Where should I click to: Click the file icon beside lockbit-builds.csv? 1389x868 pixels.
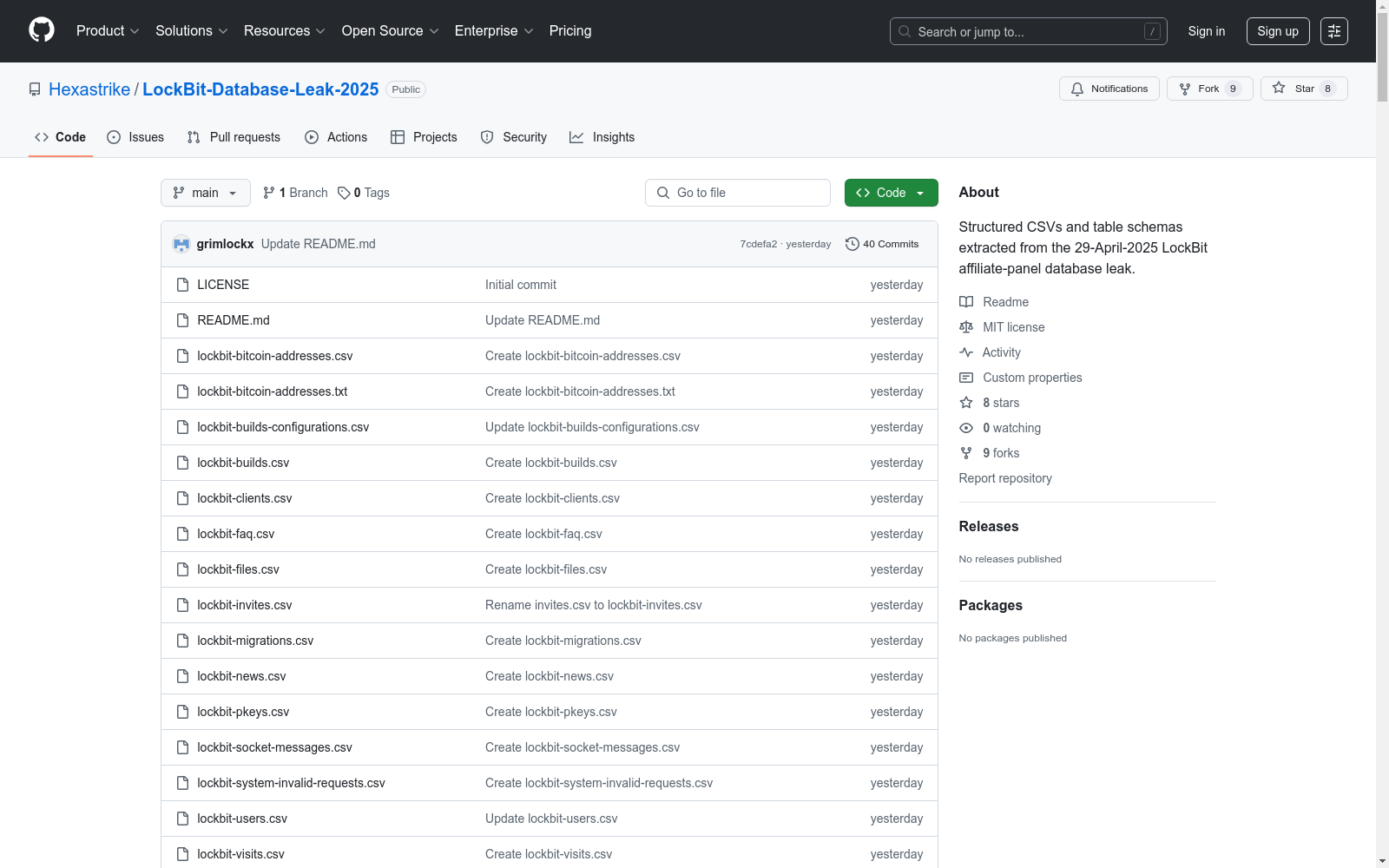(x=182, y=463)
